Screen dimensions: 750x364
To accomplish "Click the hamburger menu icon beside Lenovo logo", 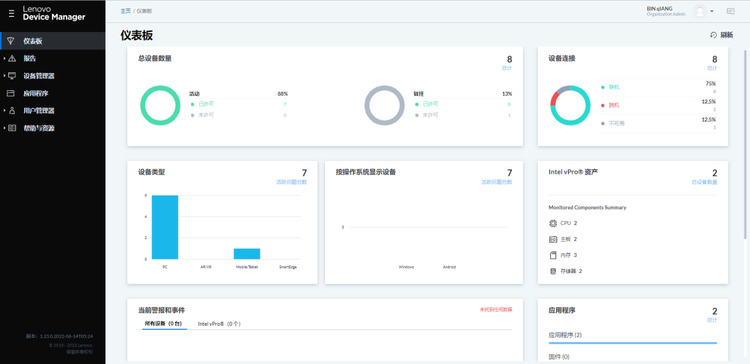I will click(11, 14).
